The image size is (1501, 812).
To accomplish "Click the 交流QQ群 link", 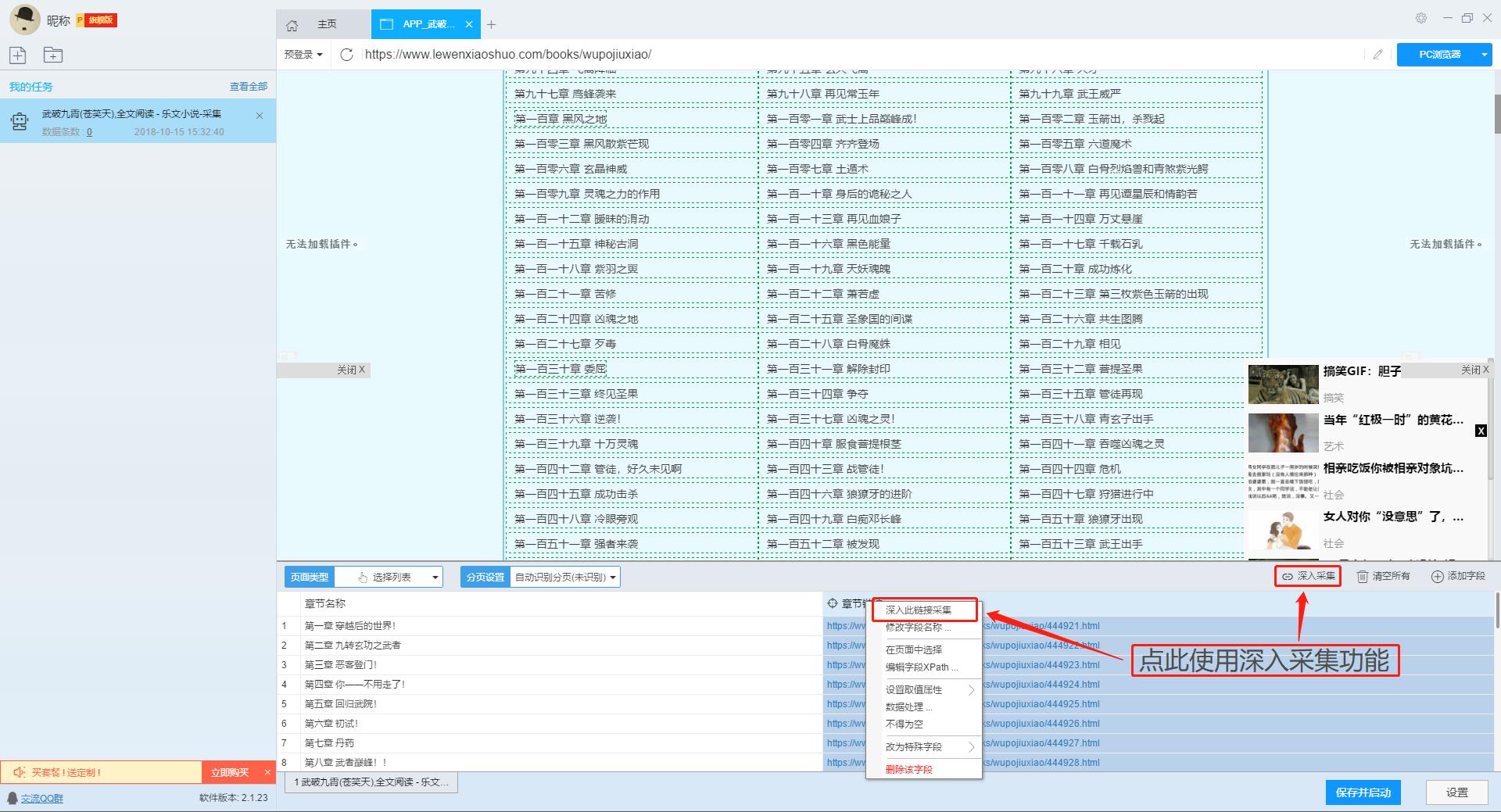I will point(42,798).
